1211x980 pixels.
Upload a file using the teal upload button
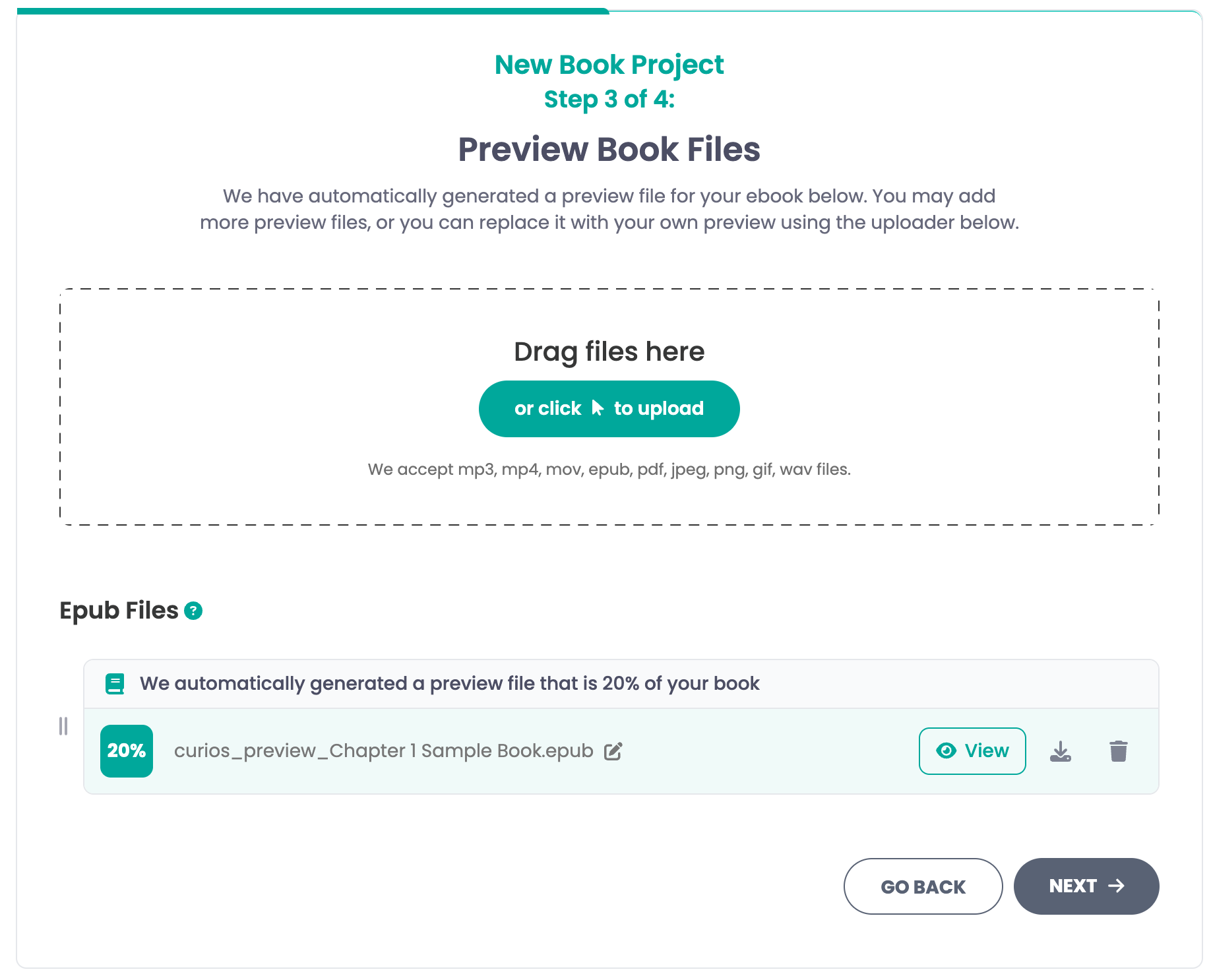click(x=609, y=408)
